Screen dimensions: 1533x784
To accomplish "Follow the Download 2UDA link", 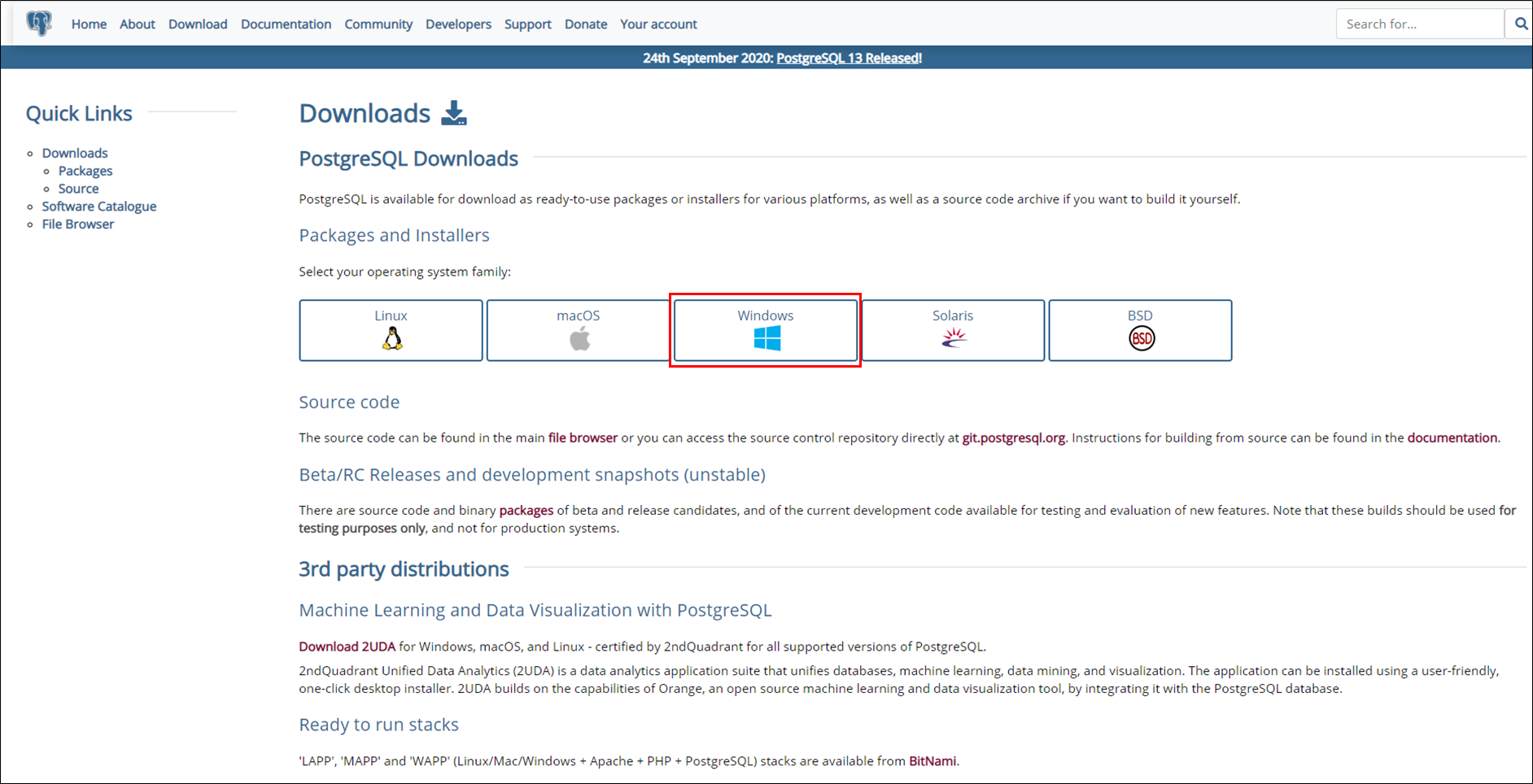I will pyautogui.click(x=347, y=647).
